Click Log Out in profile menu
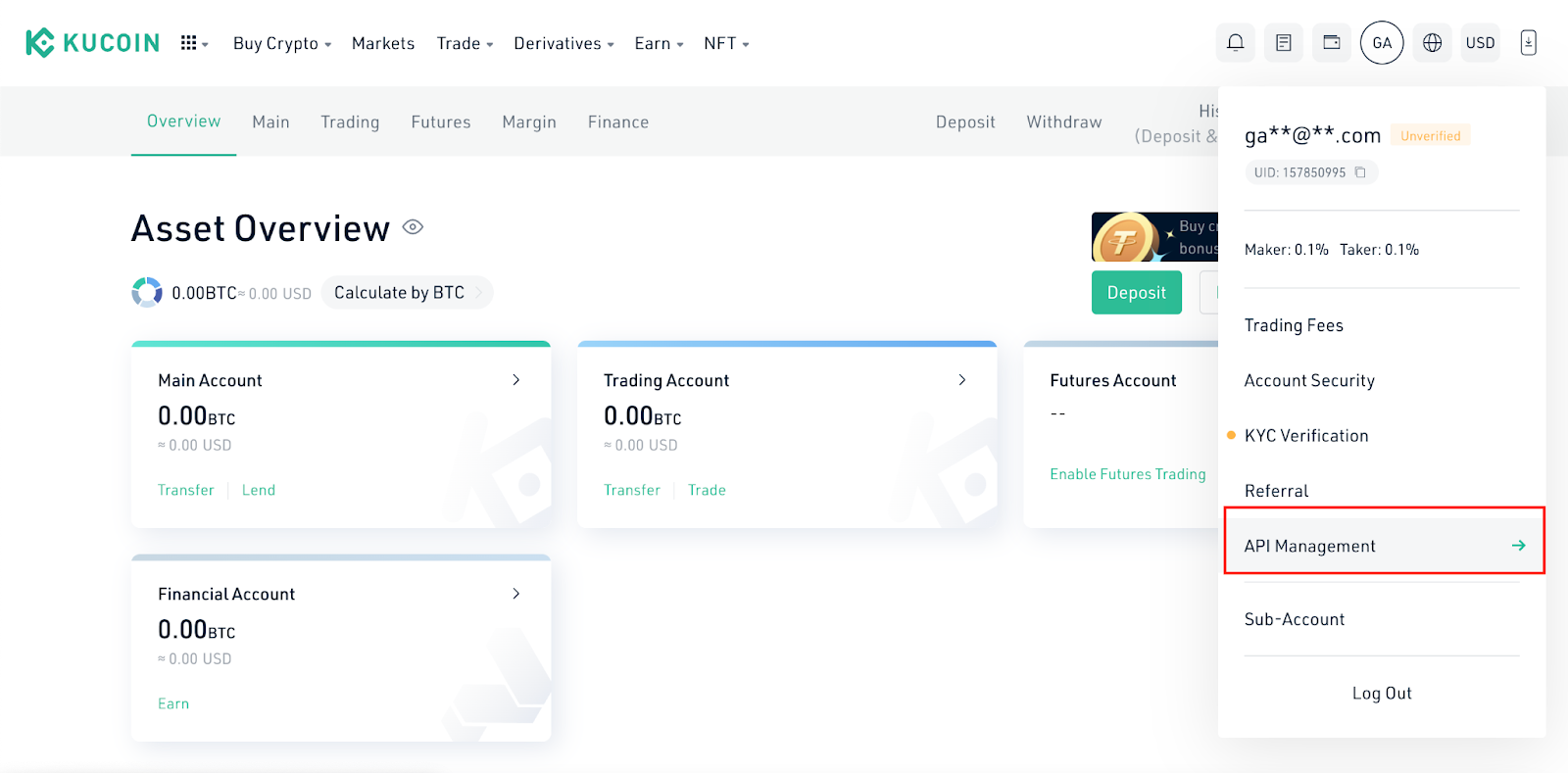 [x=1382, y=694]
